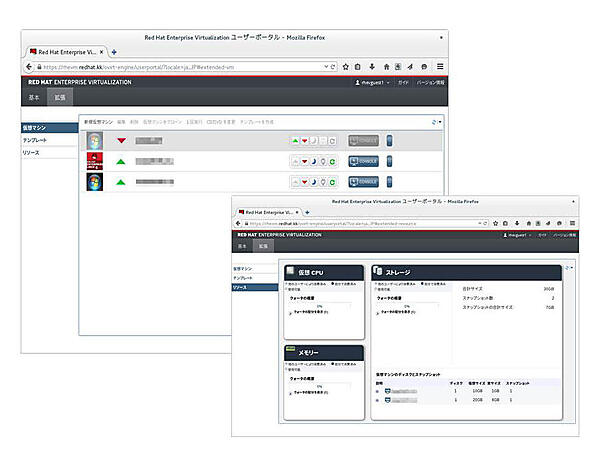Click the ストレージ quota usage bar
Viewport: 600px width, 467px height.
(407, 306)
